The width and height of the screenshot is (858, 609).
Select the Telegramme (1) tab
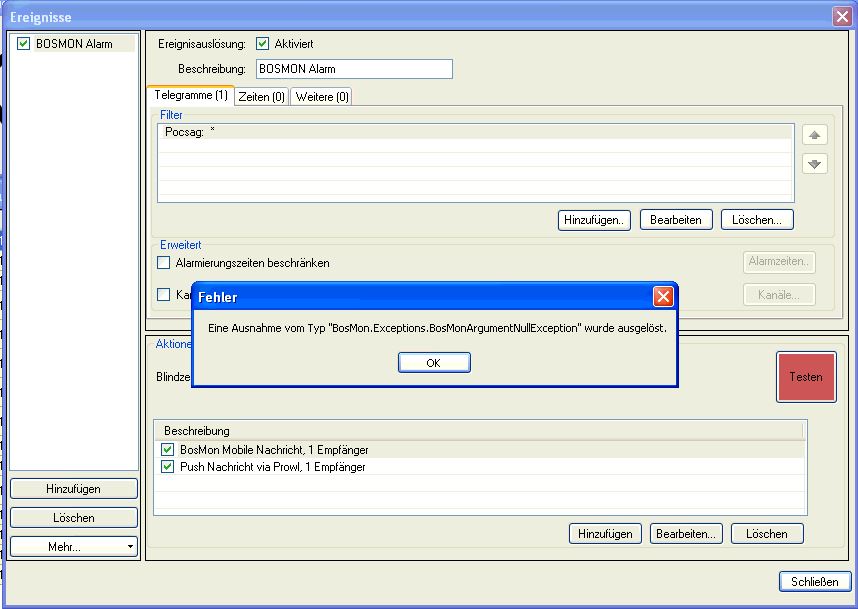coord(190,95)
